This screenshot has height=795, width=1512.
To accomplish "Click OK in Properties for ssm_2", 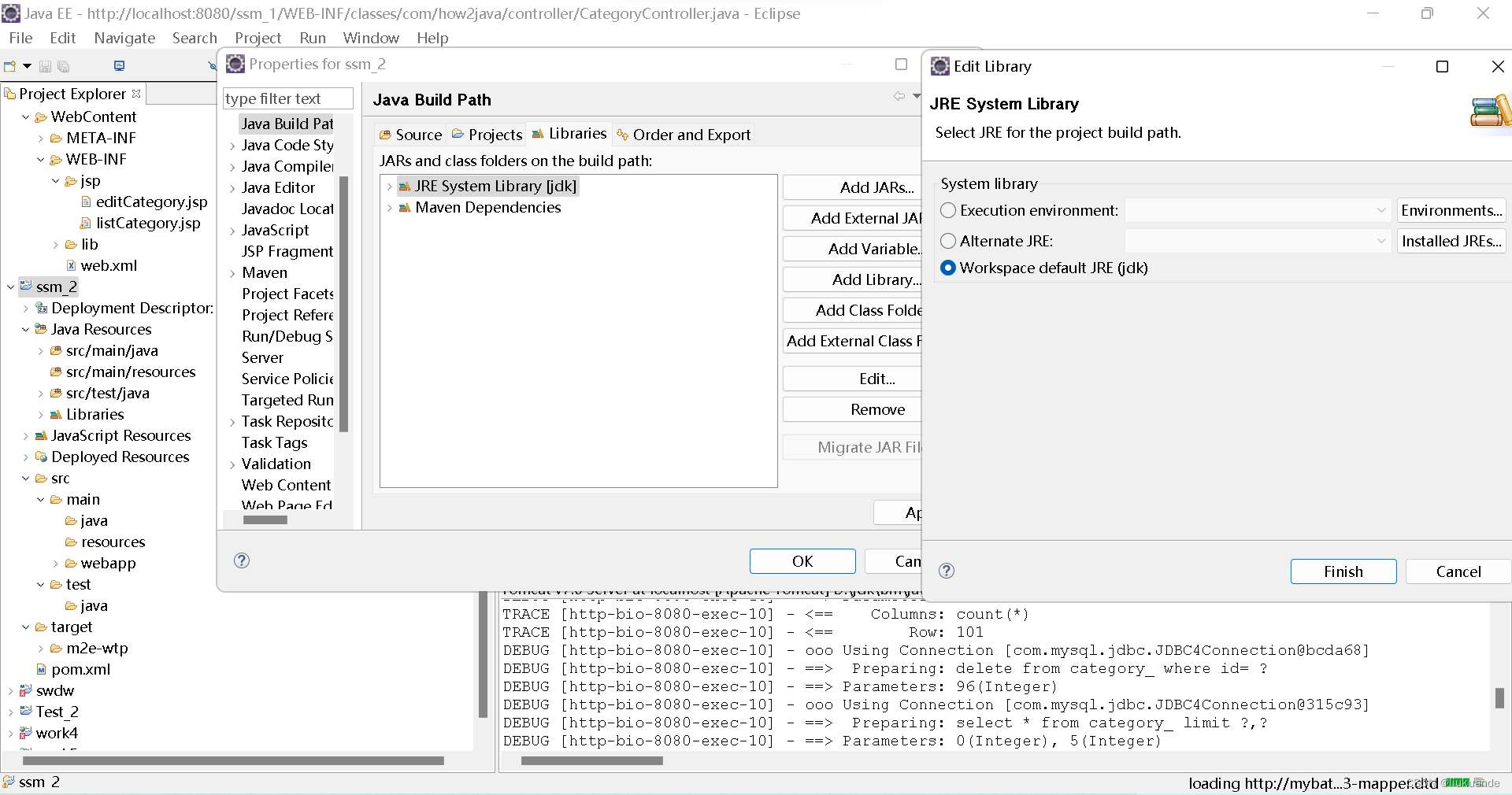I will [802, 561].
